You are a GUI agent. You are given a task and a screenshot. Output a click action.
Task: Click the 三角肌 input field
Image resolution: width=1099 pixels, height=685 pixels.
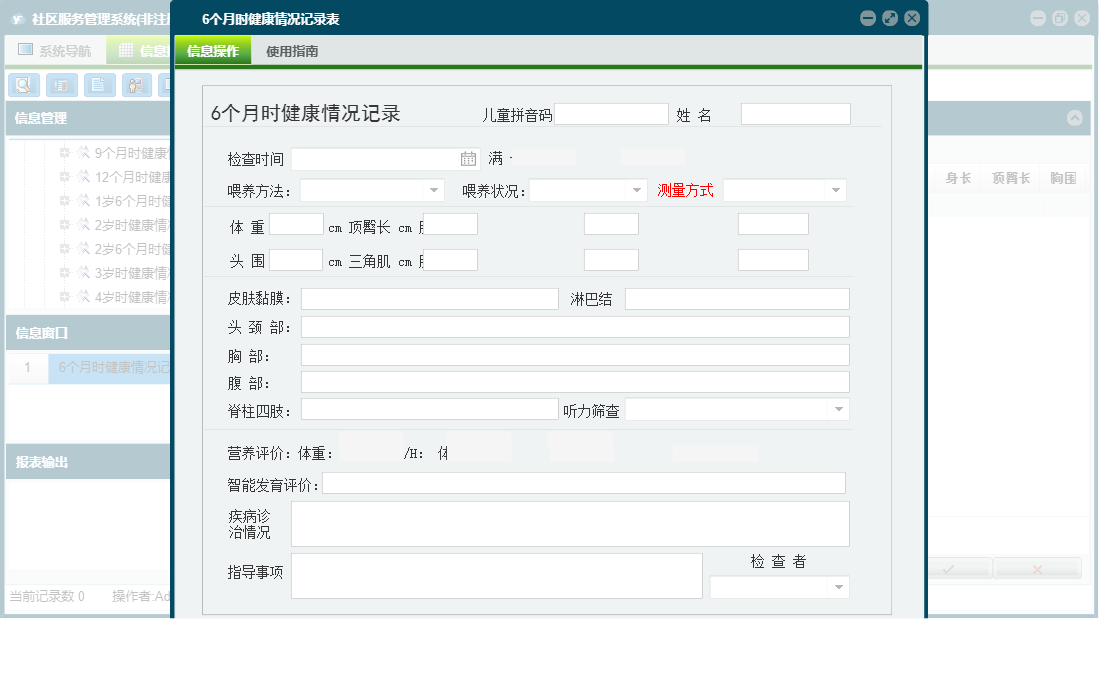(451, 260)
